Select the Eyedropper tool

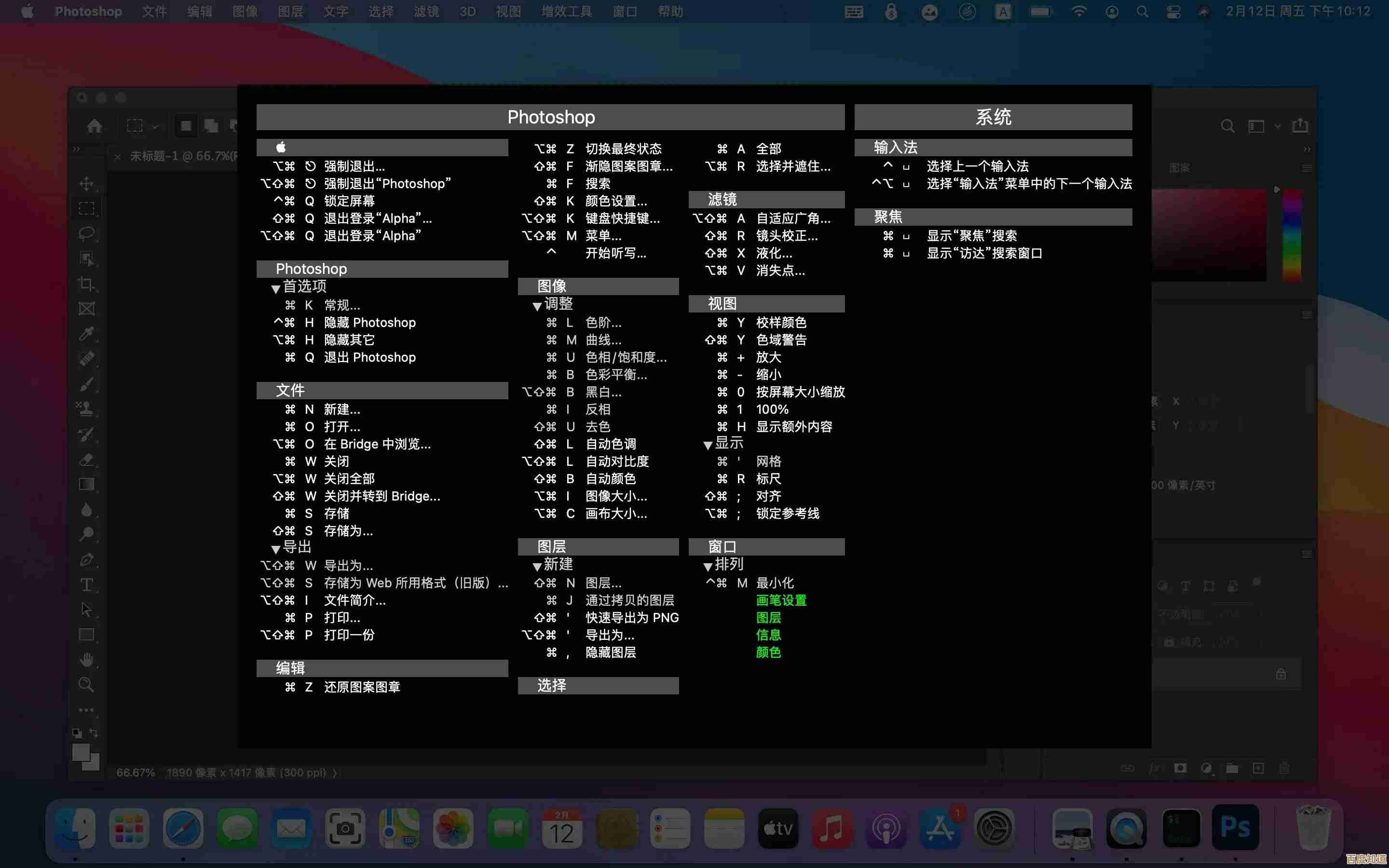pyautogui.click(x=87, y=334)
